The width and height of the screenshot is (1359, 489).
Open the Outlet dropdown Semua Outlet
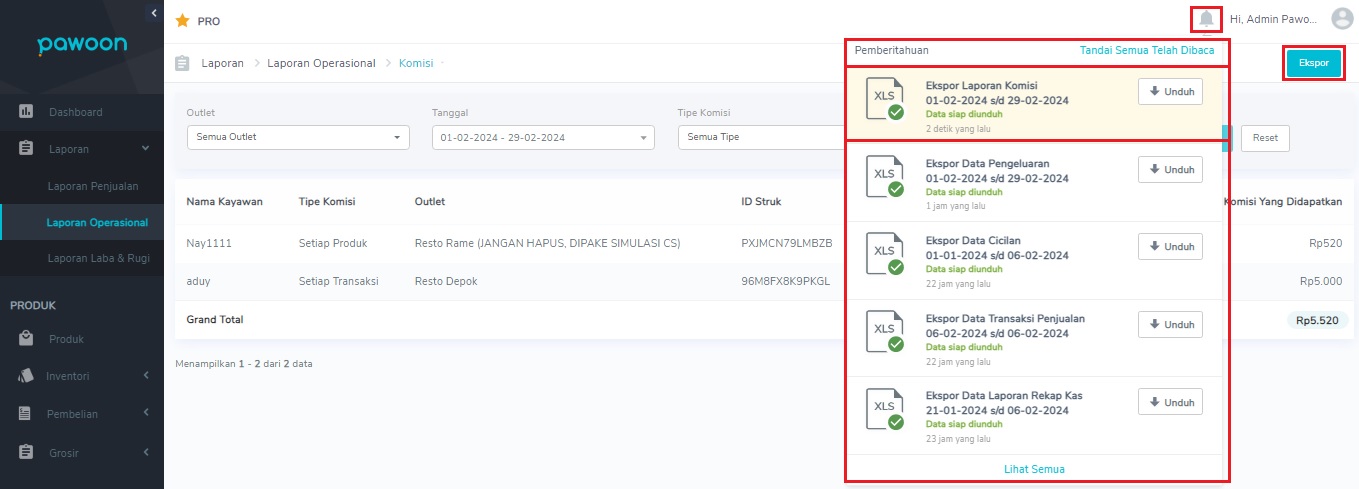coord(298,137)
